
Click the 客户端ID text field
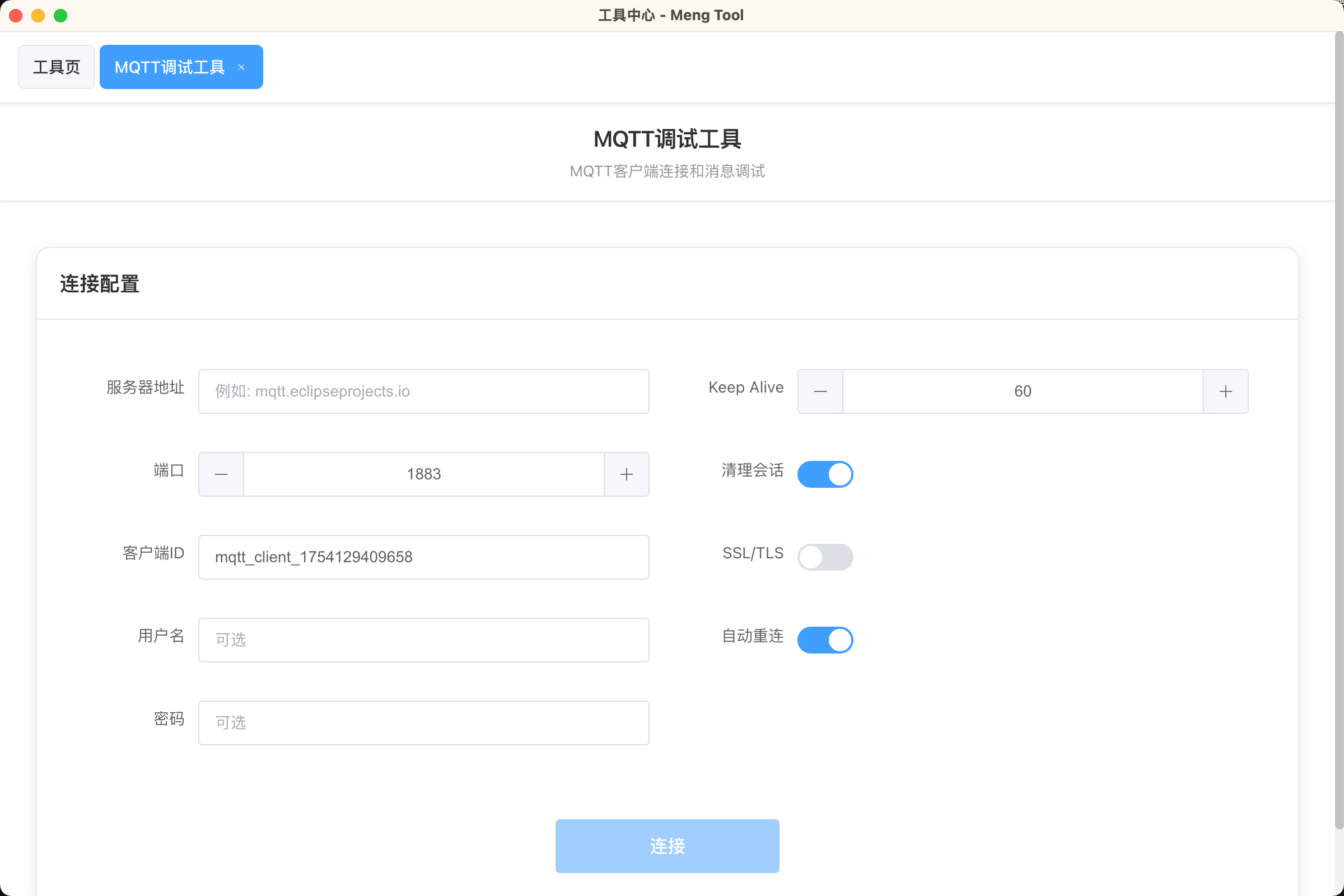point(423,557)
